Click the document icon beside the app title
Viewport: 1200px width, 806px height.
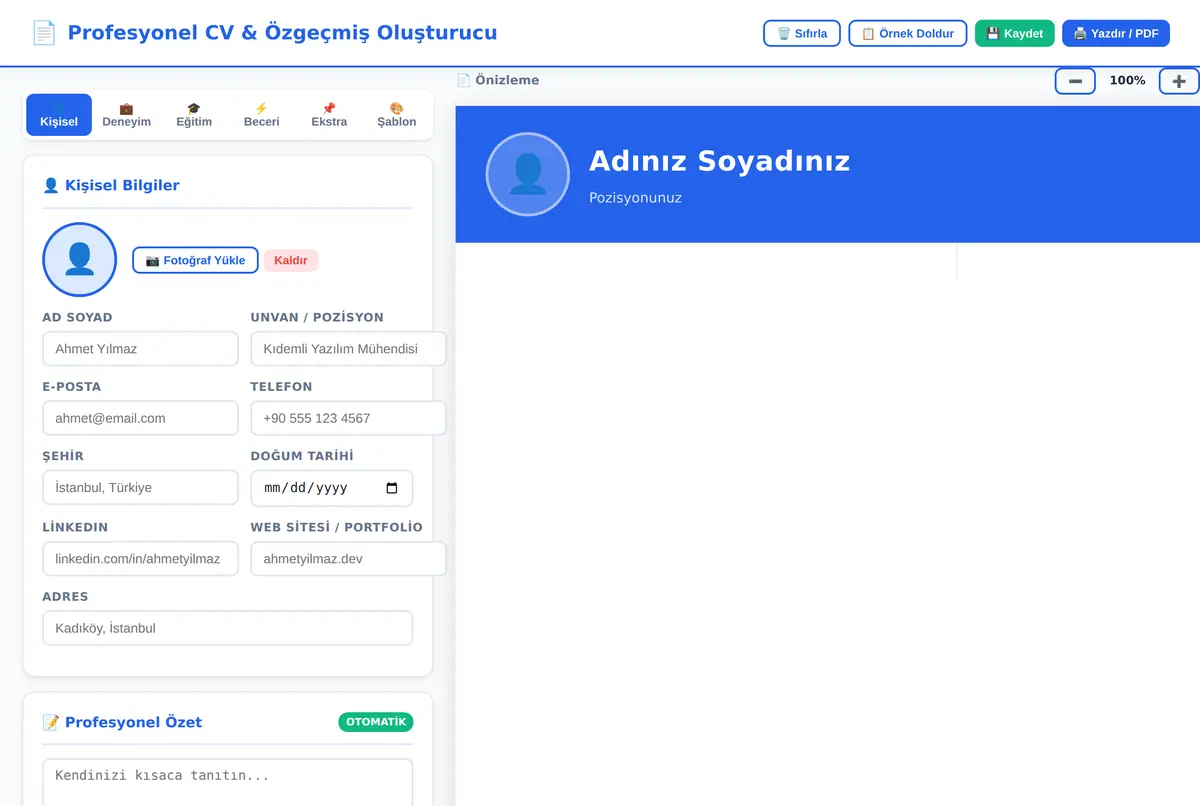point(43,33)
